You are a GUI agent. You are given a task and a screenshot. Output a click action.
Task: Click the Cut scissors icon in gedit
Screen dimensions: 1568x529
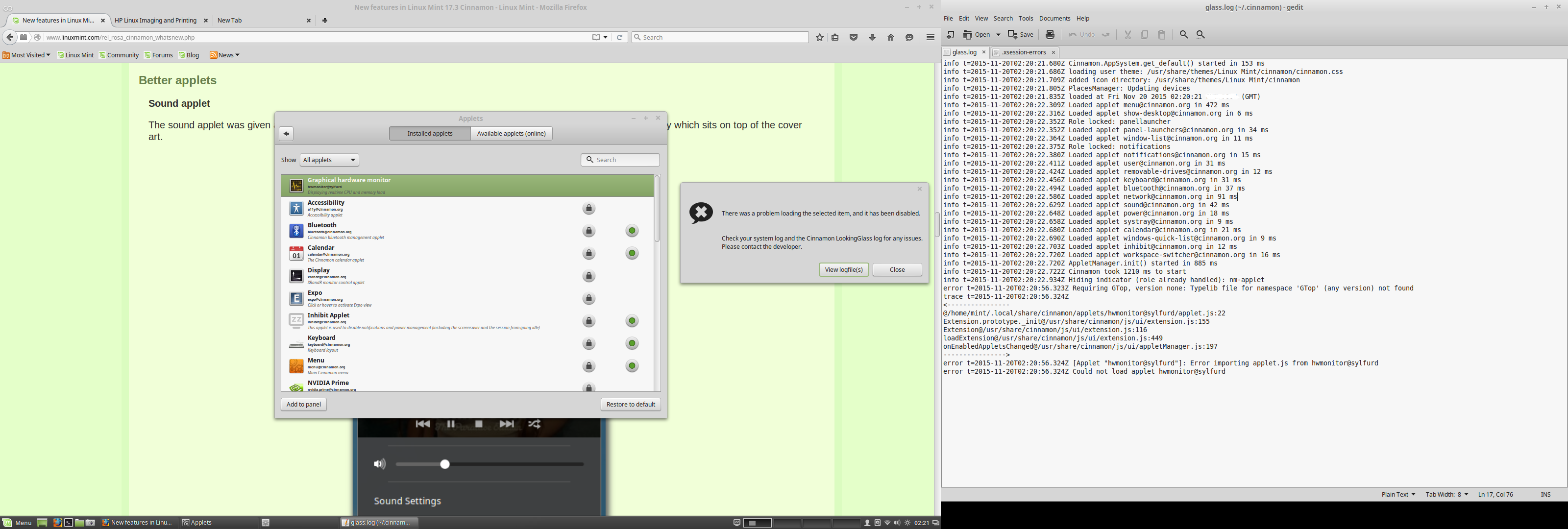click(1127, 35)
